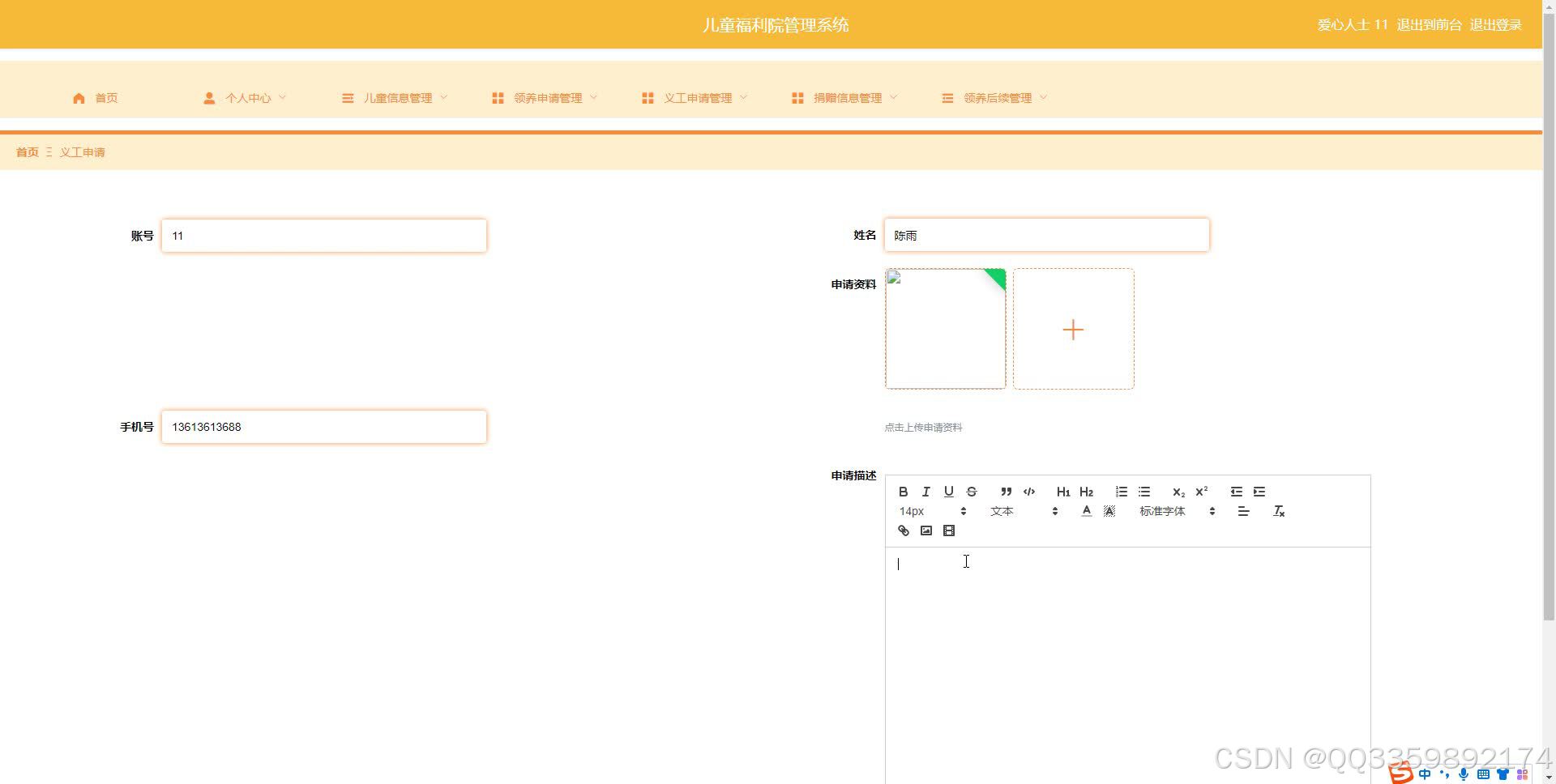Image resolution: width=1556 pixels, height=784 pixels.
Task: Open the IME soft keyboard
Action: [x=1483, y=774]
